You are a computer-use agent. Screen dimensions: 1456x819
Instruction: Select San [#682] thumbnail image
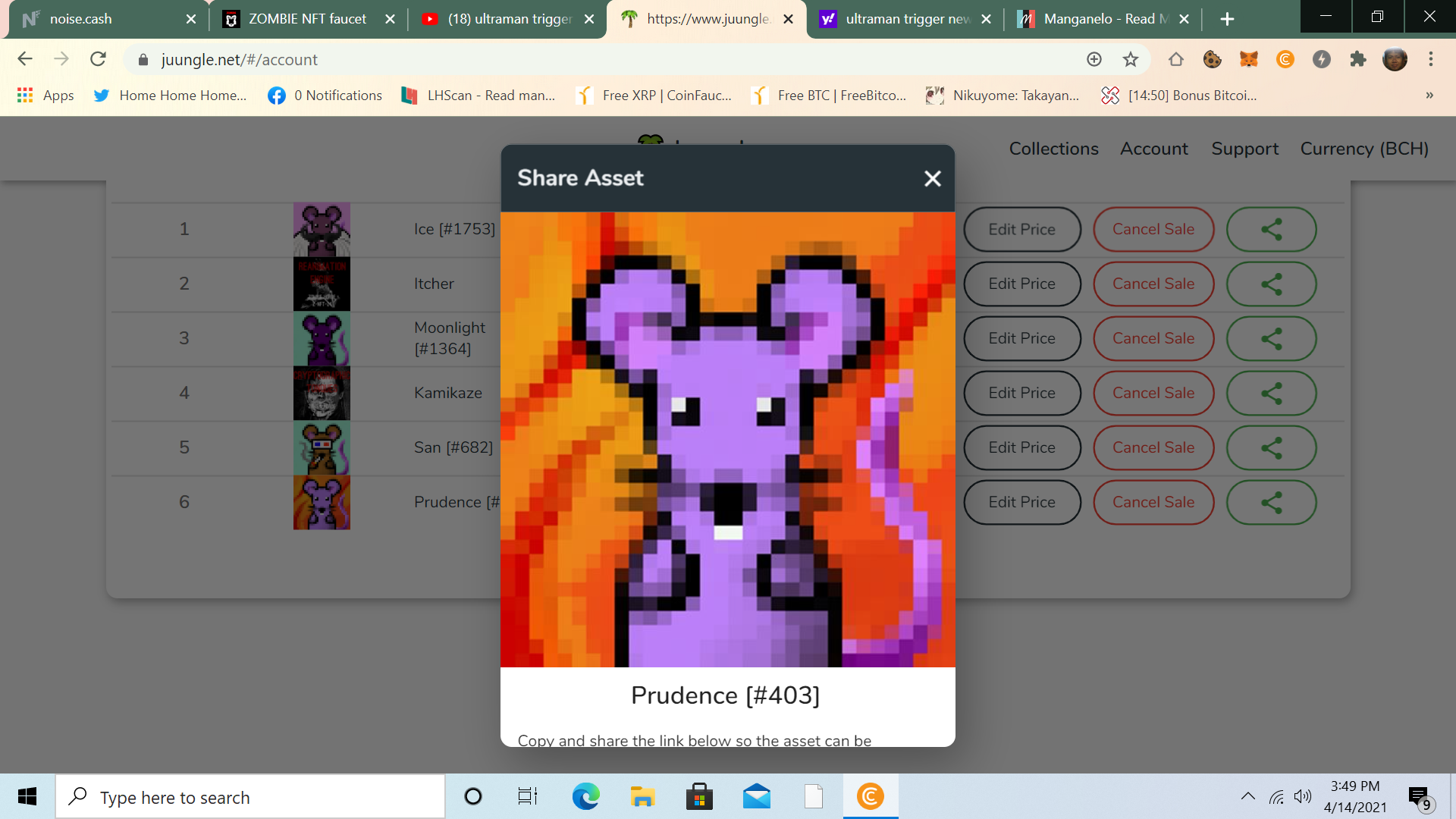point(322,447)
